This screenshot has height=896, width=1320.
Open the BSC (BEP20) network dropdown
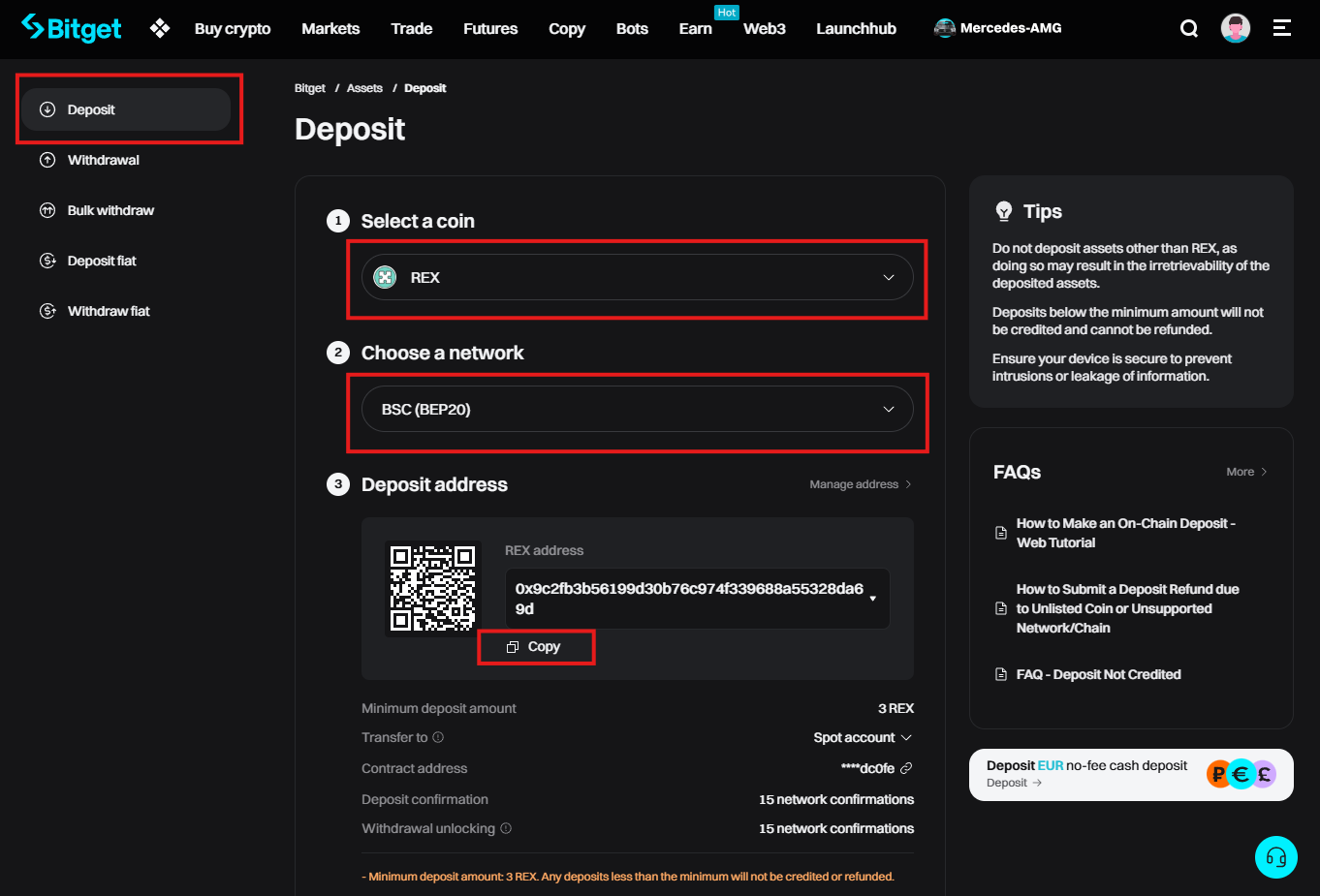click(637, 409)
